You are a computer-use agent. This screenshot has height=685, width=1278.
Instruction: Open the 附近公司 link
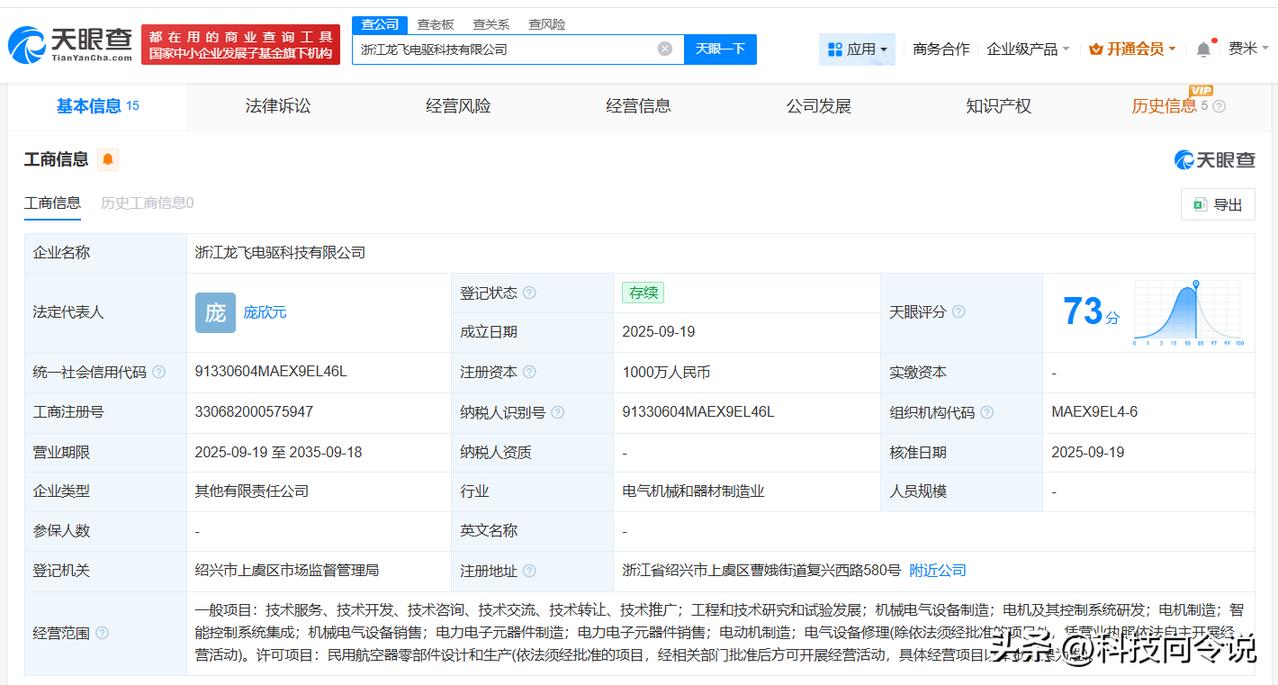[x=937, y=570]
